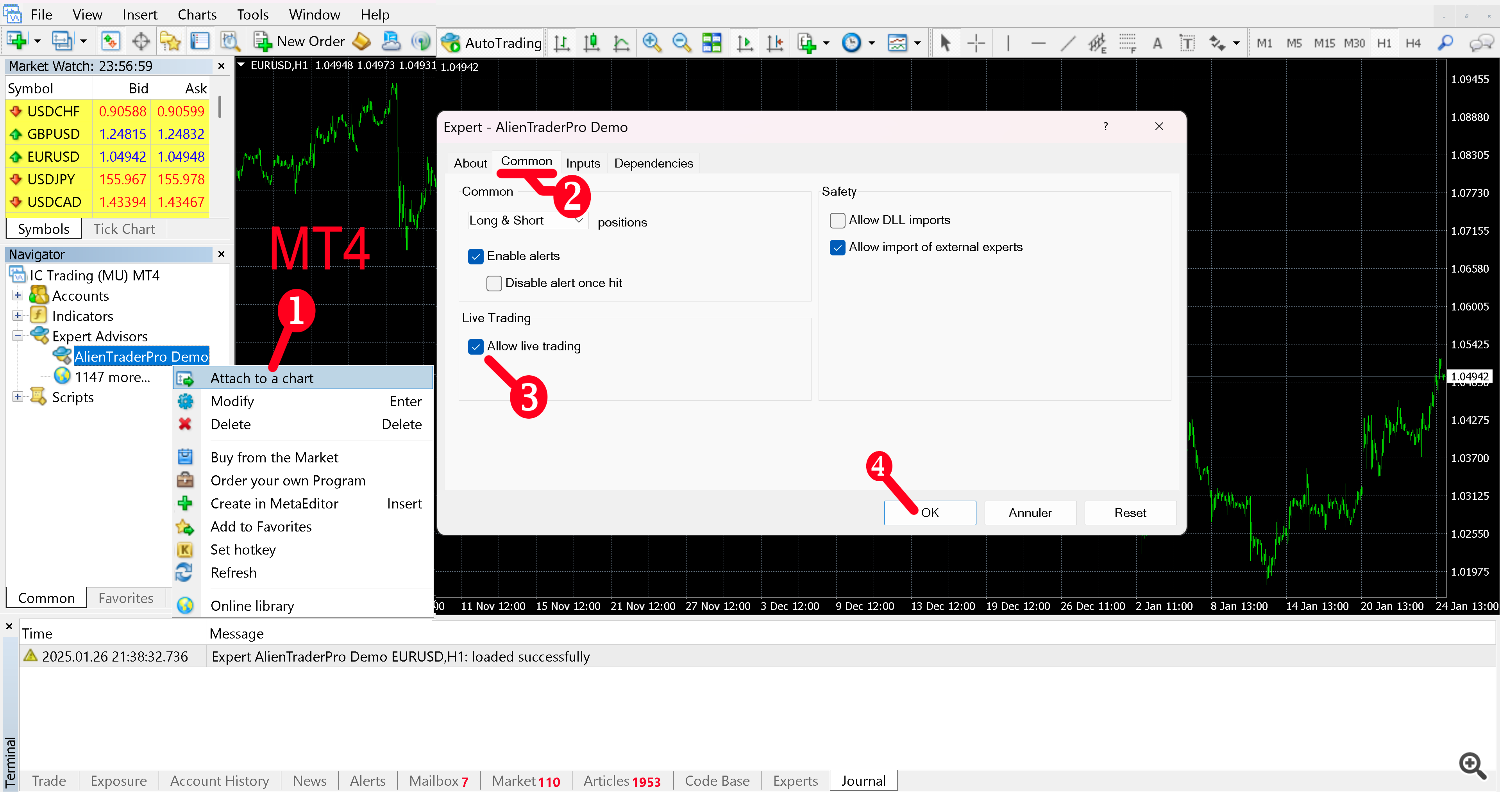Viewport: 1500px width, 792px height.
Task: Switch to the Inputs tab
Action: point(583,163)
